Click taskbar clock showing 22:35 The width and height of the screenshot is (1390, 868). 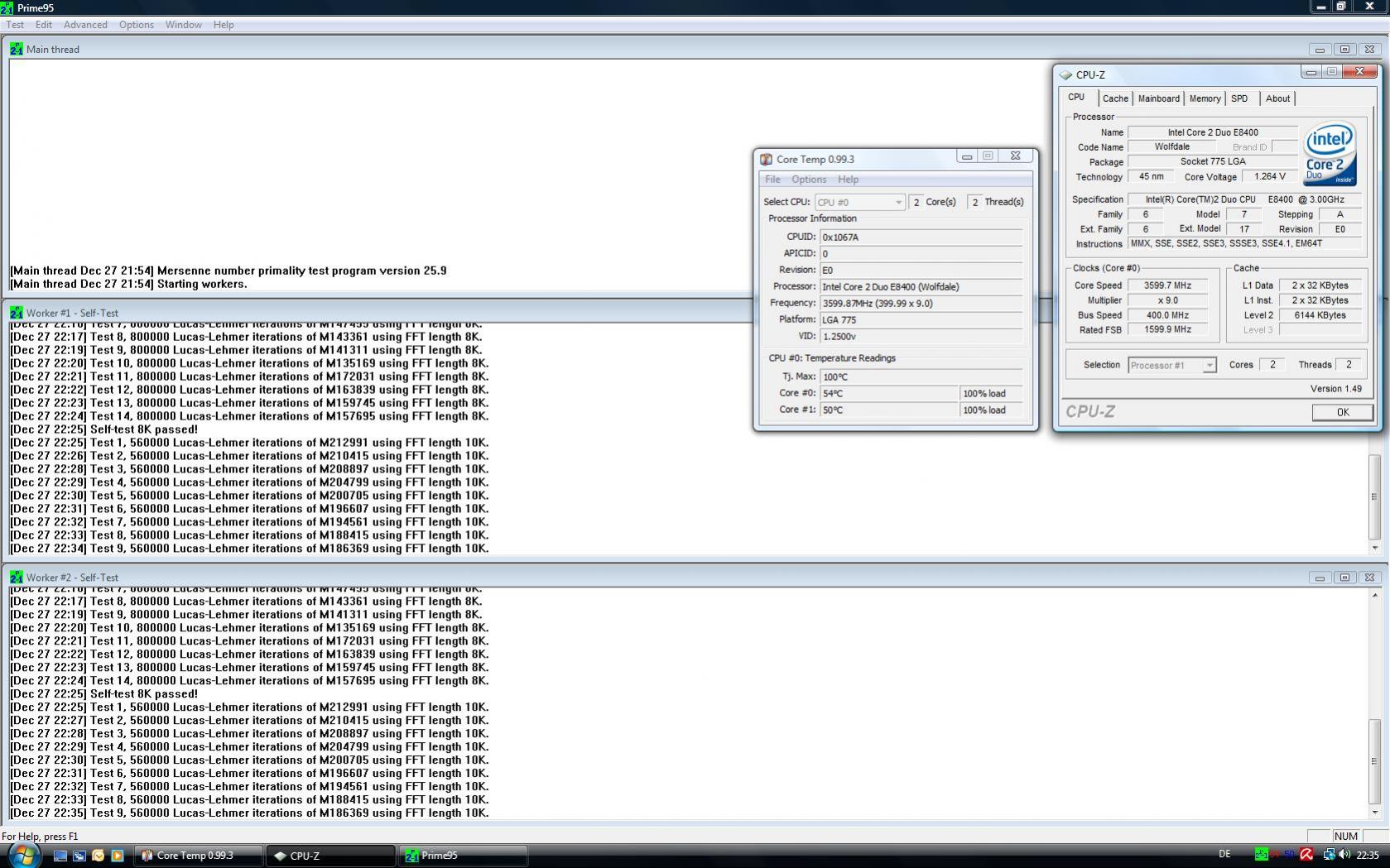tap(1368, 855)
